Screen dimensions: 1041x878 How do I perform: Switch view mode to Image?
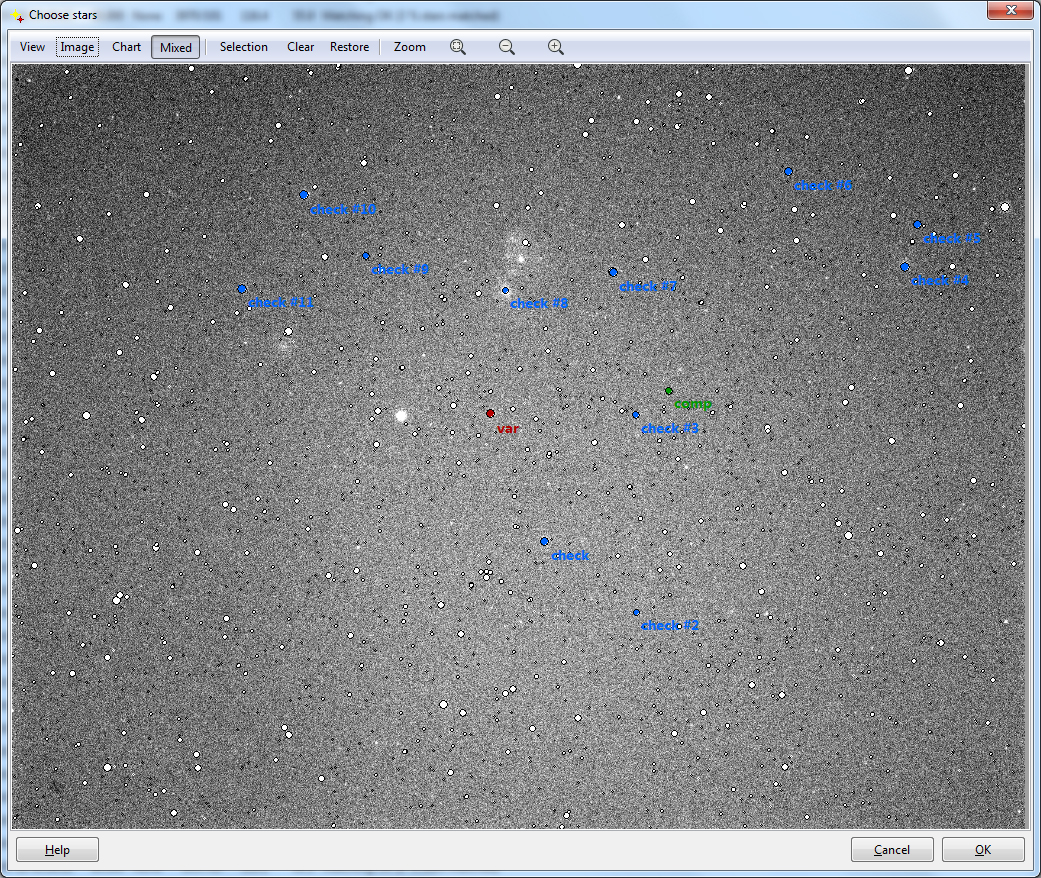pyautogui.click(x=77, y=47)
